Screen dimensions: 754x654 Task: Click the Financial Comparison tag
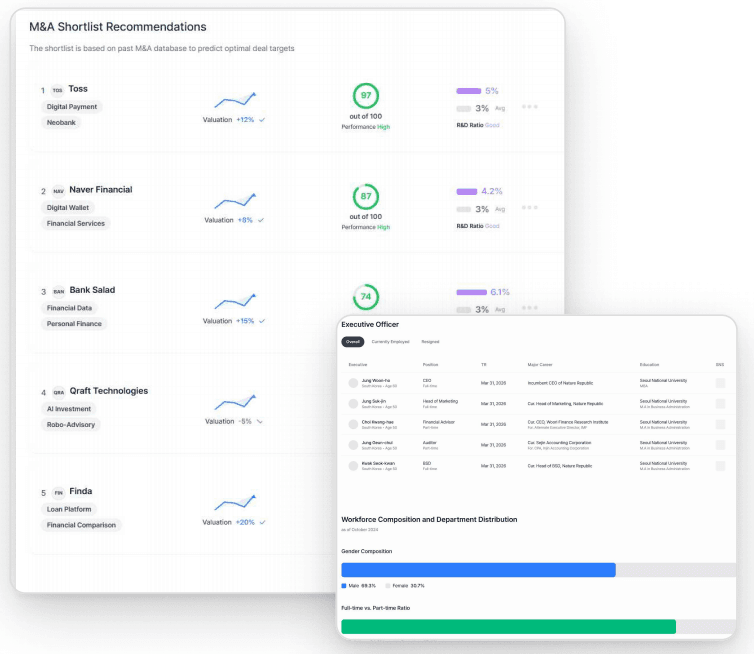point(81,525)
